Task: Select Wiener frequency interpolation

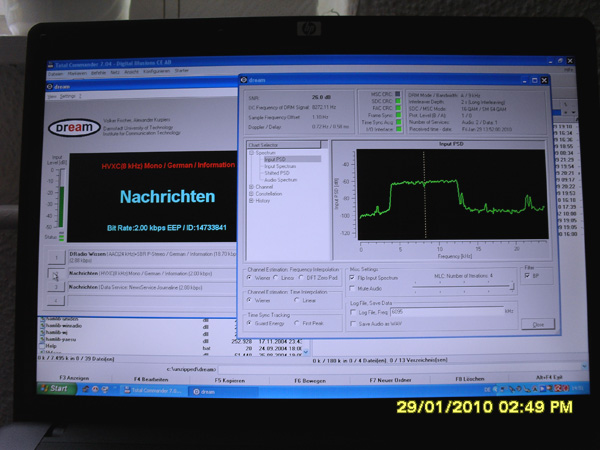Action: point(250,277)
